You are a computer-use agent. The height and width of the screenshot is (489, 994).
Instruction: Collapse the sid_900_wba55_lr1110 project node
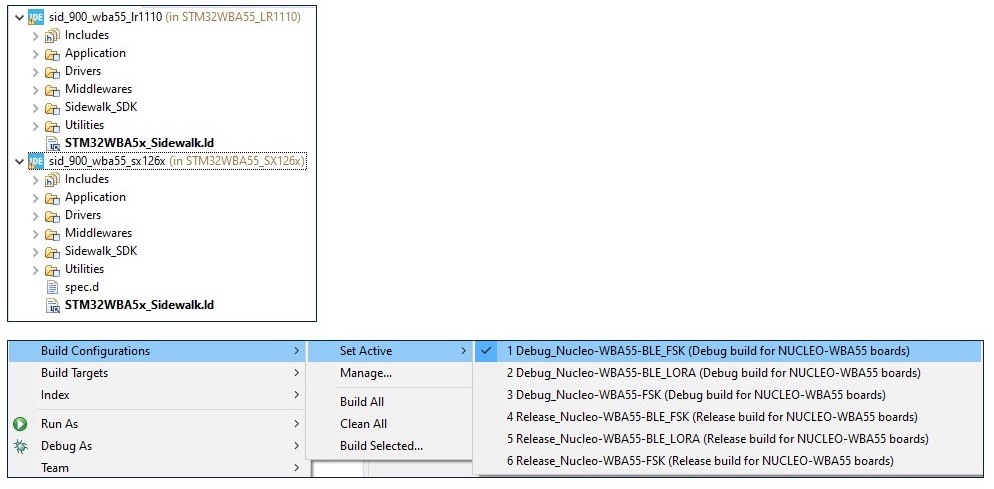[x=20, y=17]
